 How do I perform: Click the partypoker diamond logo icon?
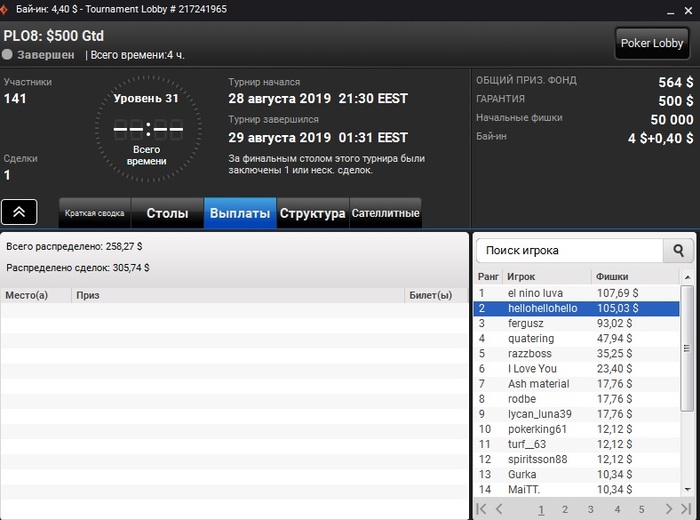pyautogui.click(x=4, y=9)
